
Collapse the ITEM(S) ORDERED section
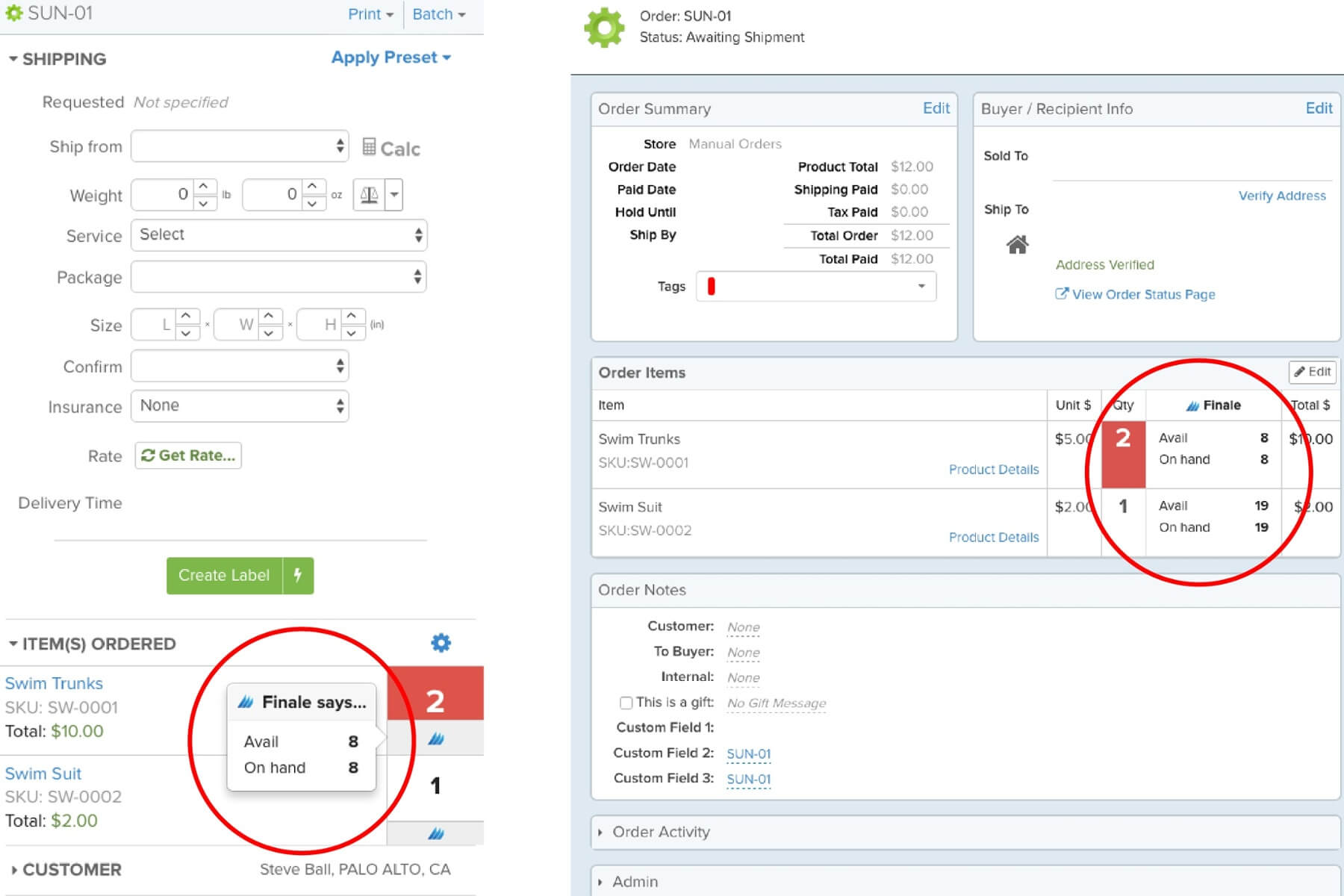[x=92, y=644]
